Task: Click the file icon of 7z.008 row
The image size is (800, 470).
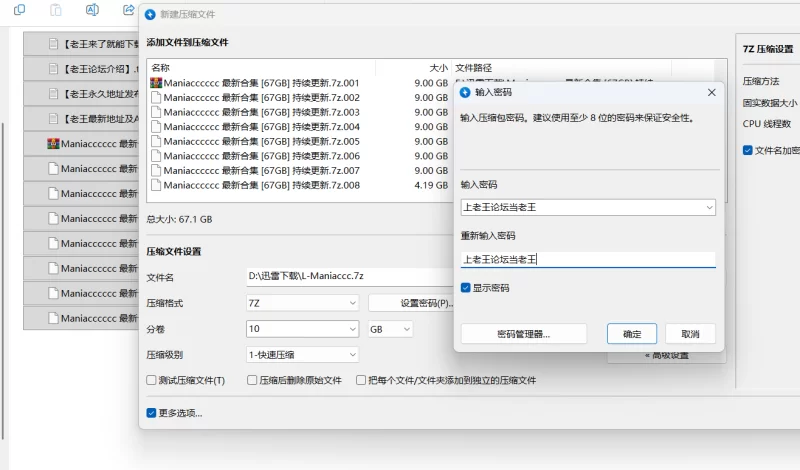Action: pos(156,185)
